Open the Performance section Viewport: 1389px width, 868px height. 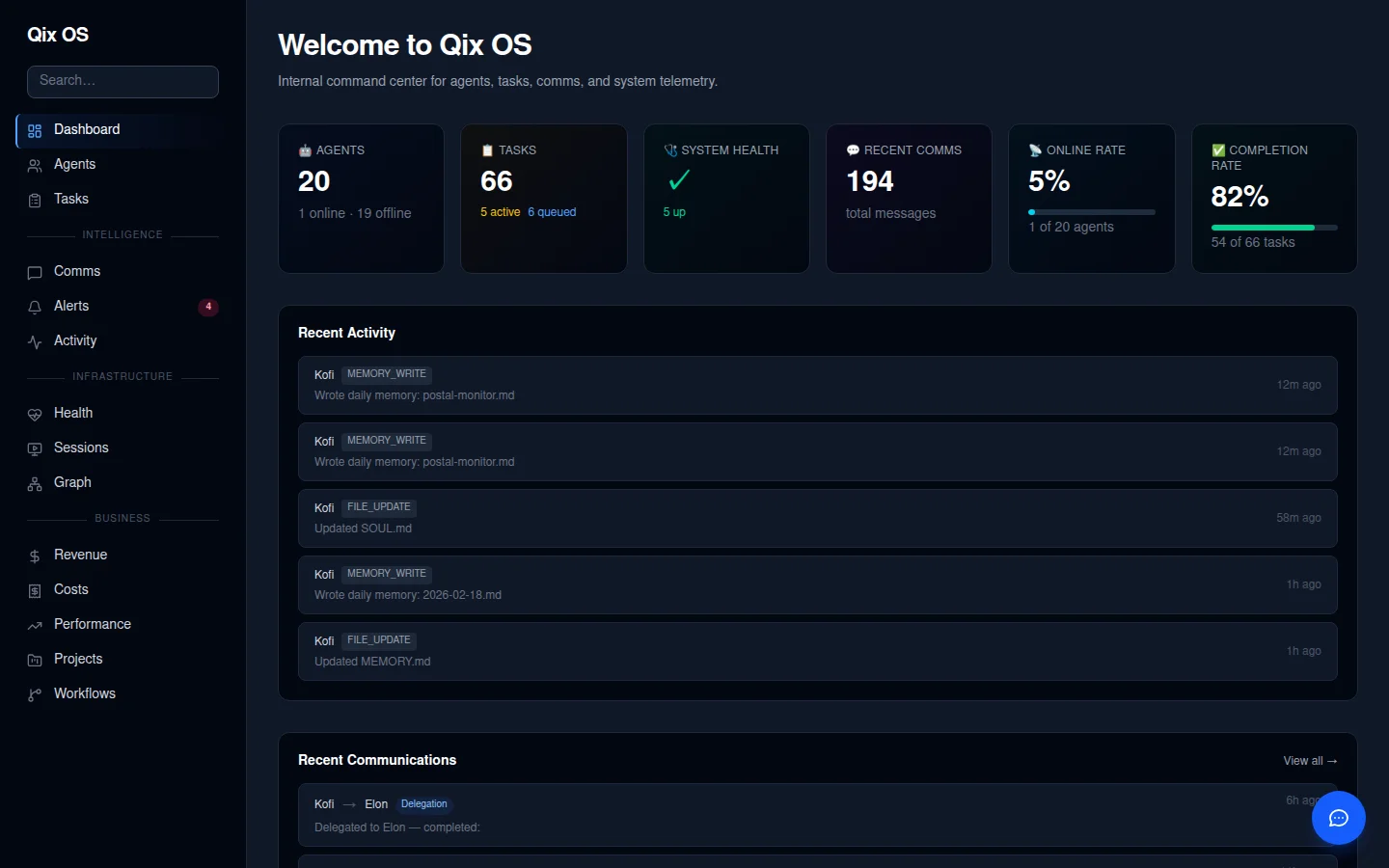pyautogui.click(x=92, y=624)
